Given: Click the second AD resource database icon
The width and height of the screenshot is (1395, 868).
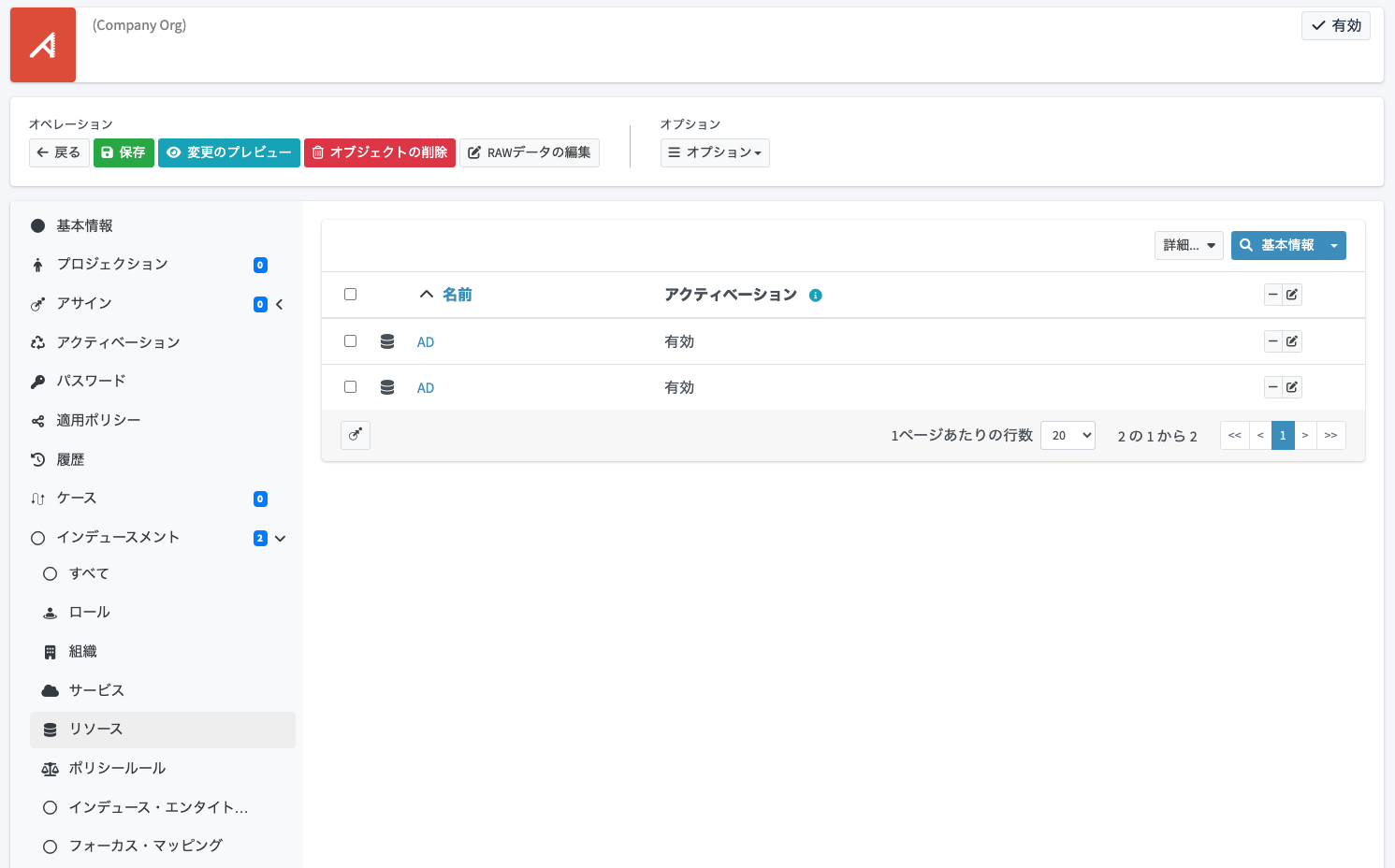Looking at the screenshot, I should [387, 387].
